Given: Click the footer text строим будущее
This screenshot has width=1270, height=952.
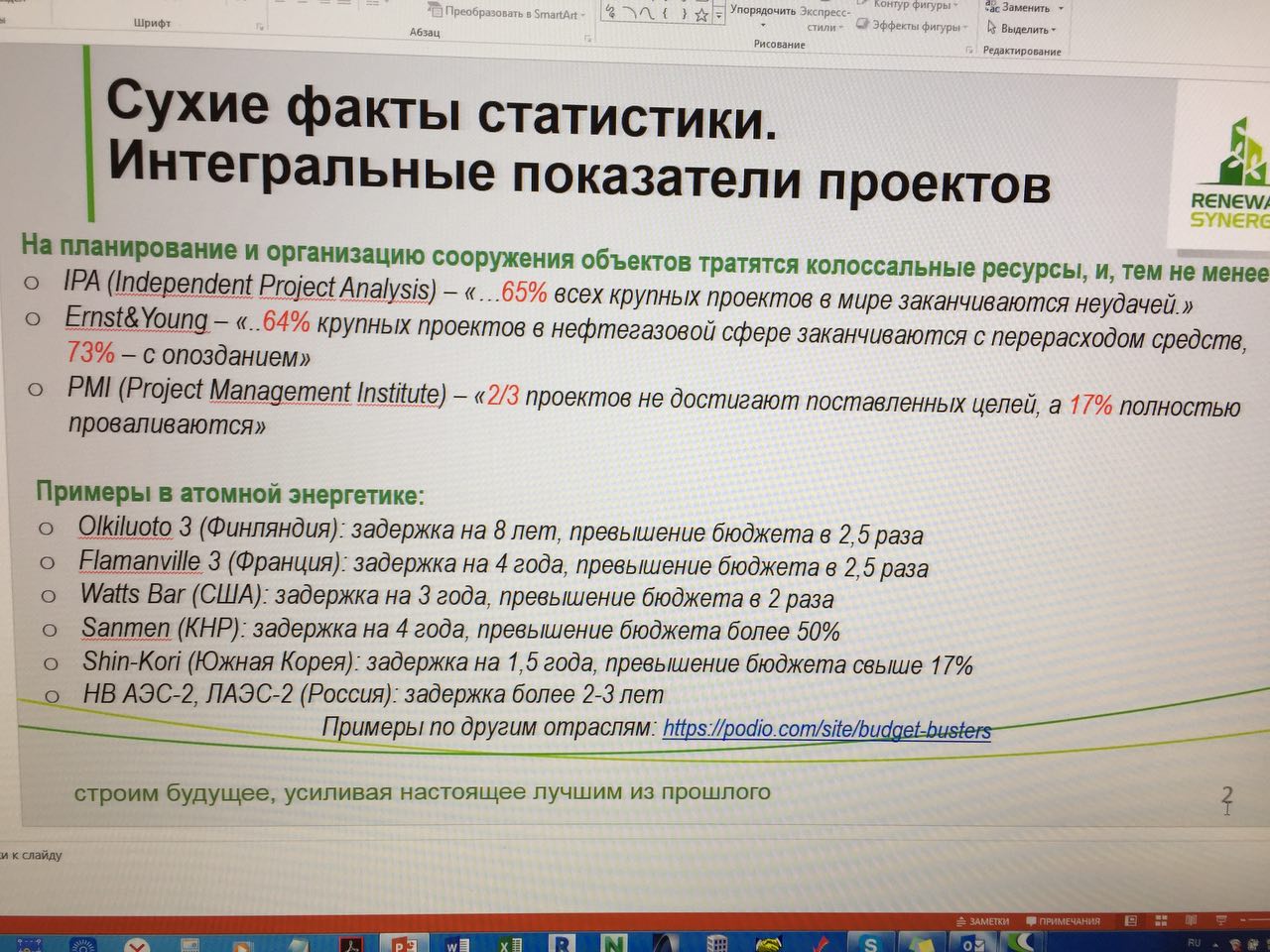Looking at the screenshot, I should coord(422,792).
